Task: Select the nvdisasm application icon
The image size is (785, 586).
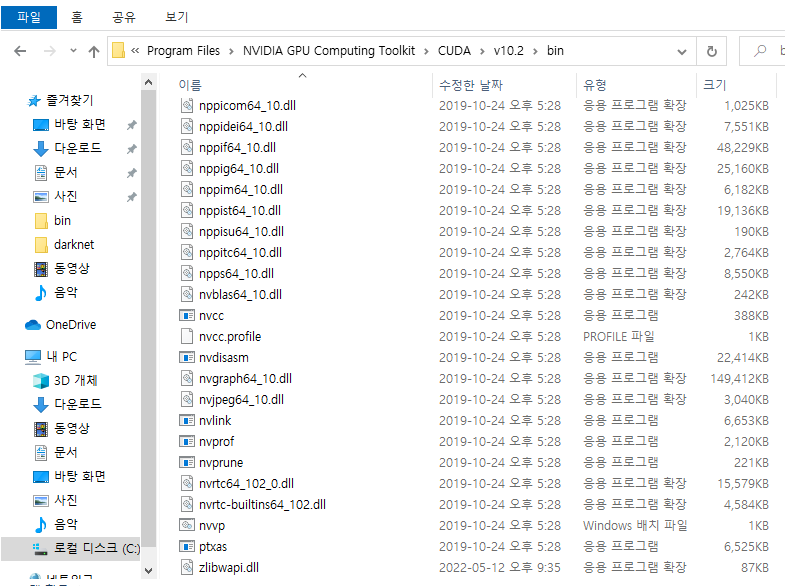Action: (187, 358)
